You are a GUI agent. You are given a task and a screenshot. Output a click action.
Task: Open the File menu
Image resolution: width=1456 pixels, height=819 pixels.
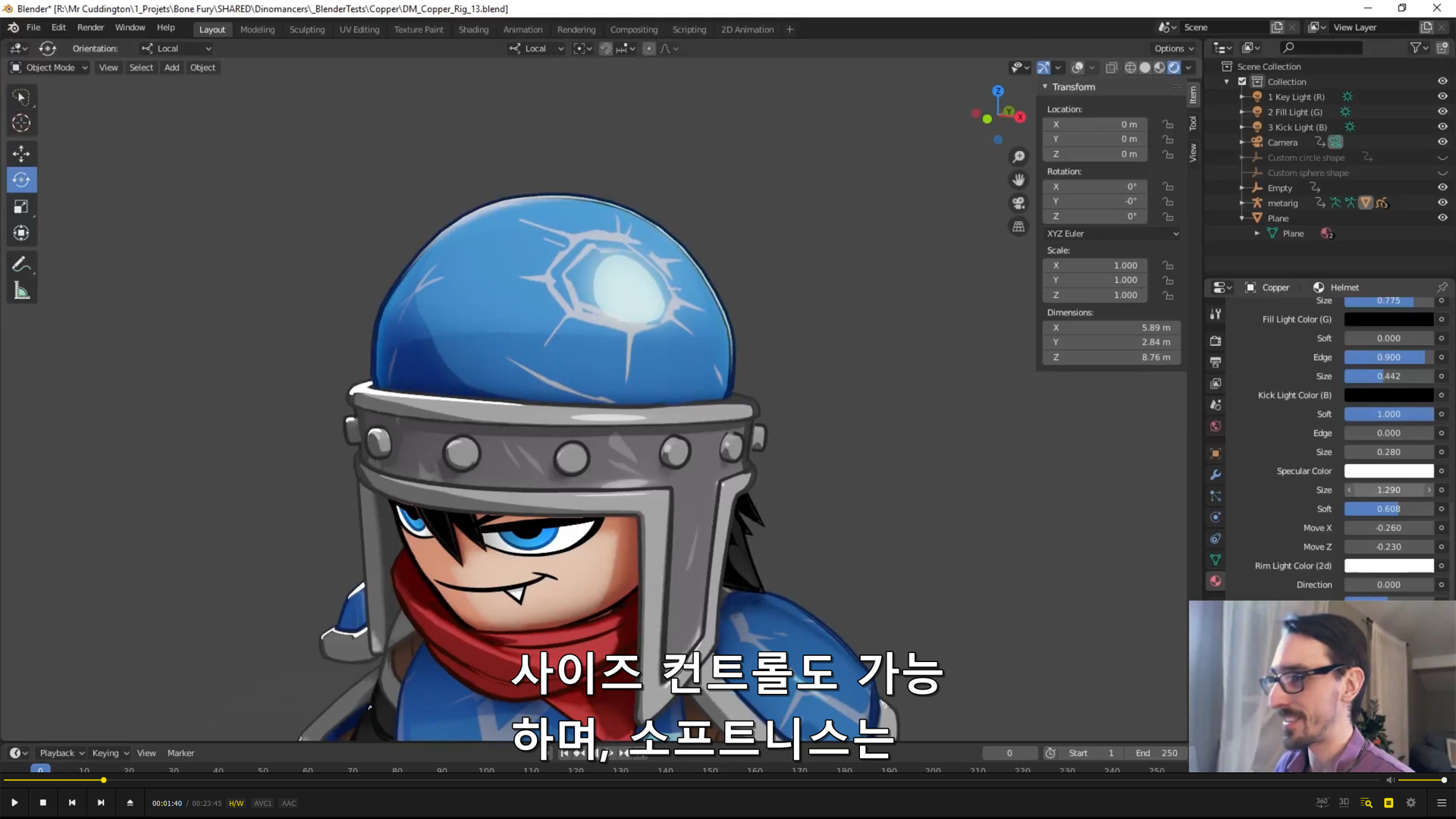pyautogui.click(x=33, y=27)
